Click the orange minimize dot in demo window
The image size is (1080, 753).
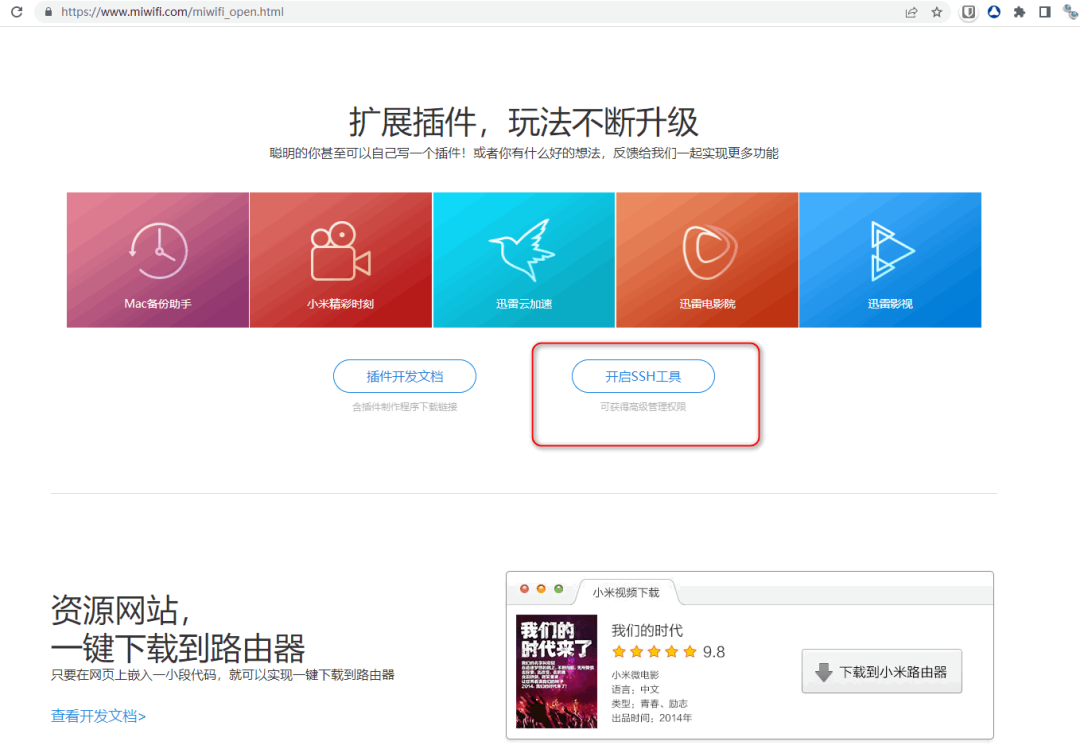[541, 588]
